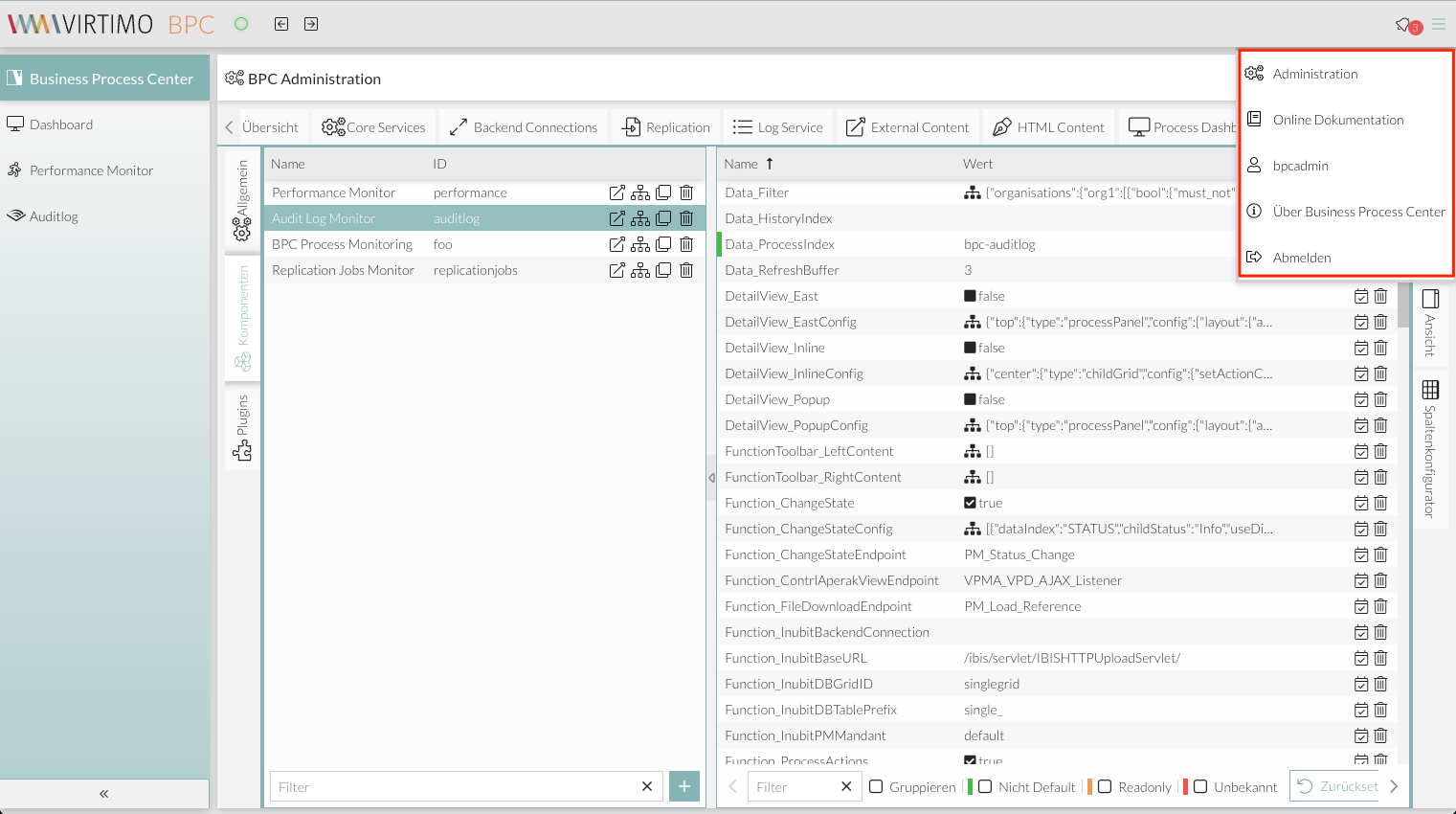Click the green plus add button
The height and width of the screenshot is (814, 1456).
(684, 786)
